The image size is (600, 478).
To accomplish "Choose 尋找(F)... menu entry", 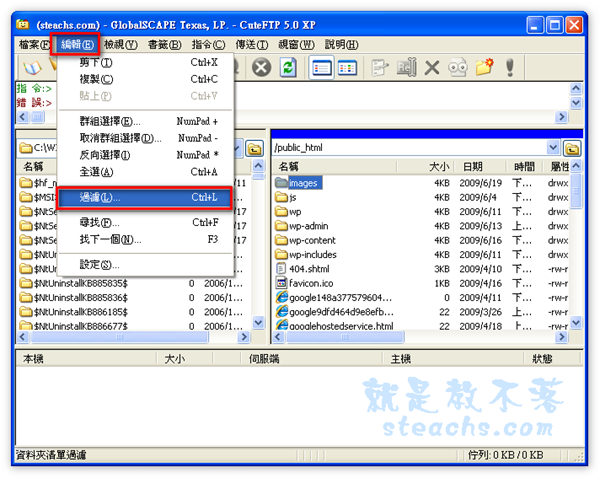I will (145, 222).
